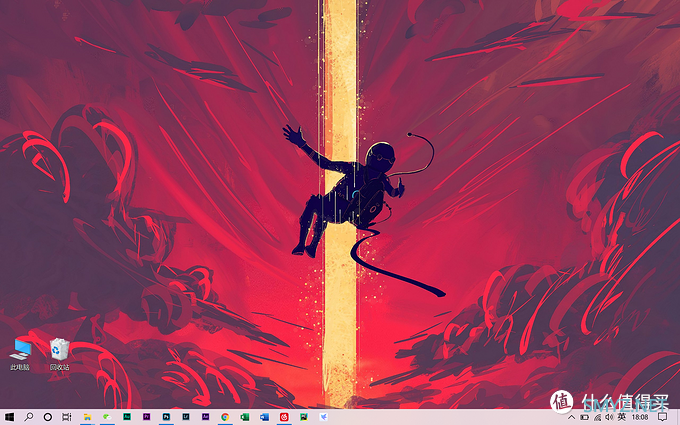Open the Windows Start menu
The height and width of the screenshot is (425, 680).
point(9,417)
